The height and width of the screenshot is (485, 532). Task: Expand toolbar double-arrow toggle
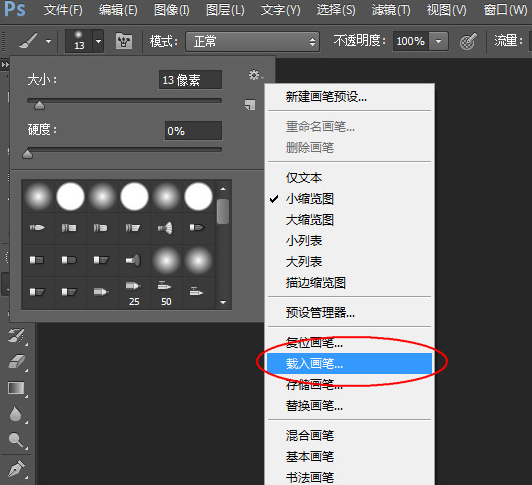[x=5, y=64]
